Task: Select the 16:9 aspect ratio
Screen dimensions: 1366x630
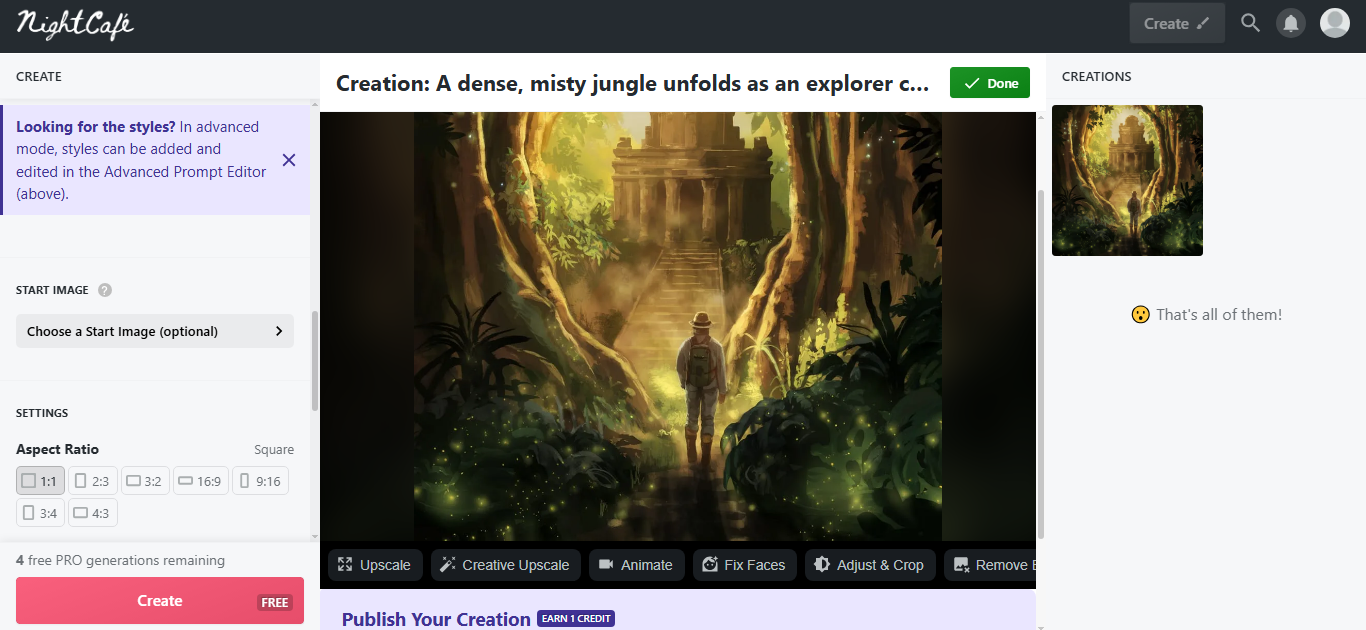Action: (200, 480)
